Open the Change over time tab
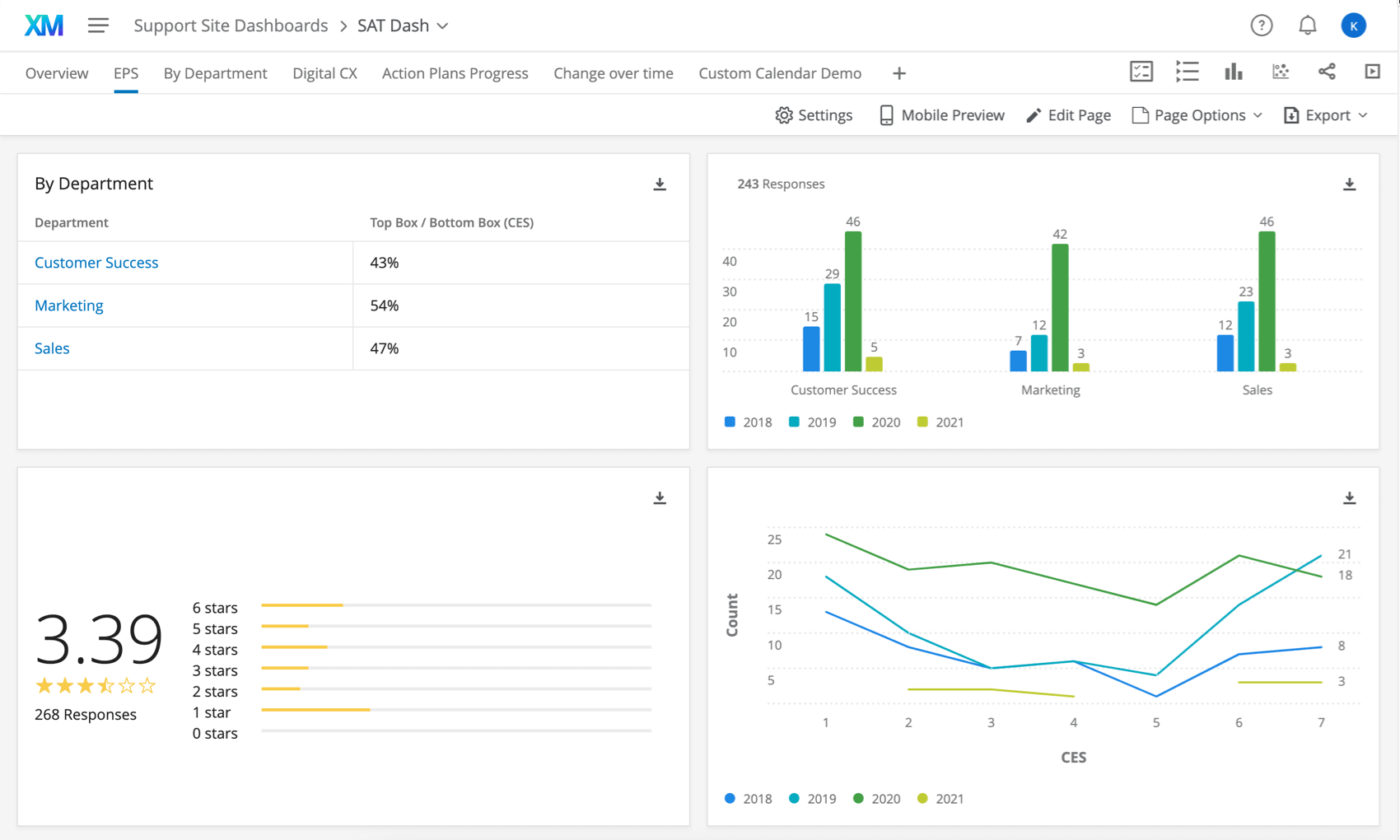 click(x=613, y=72)
